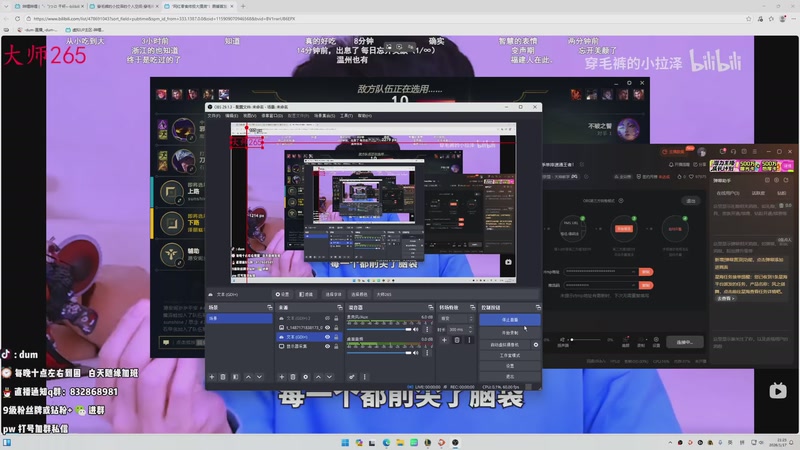Hide the image source with eye icon
The image size is (800, 450).
[x=327, y=327]
